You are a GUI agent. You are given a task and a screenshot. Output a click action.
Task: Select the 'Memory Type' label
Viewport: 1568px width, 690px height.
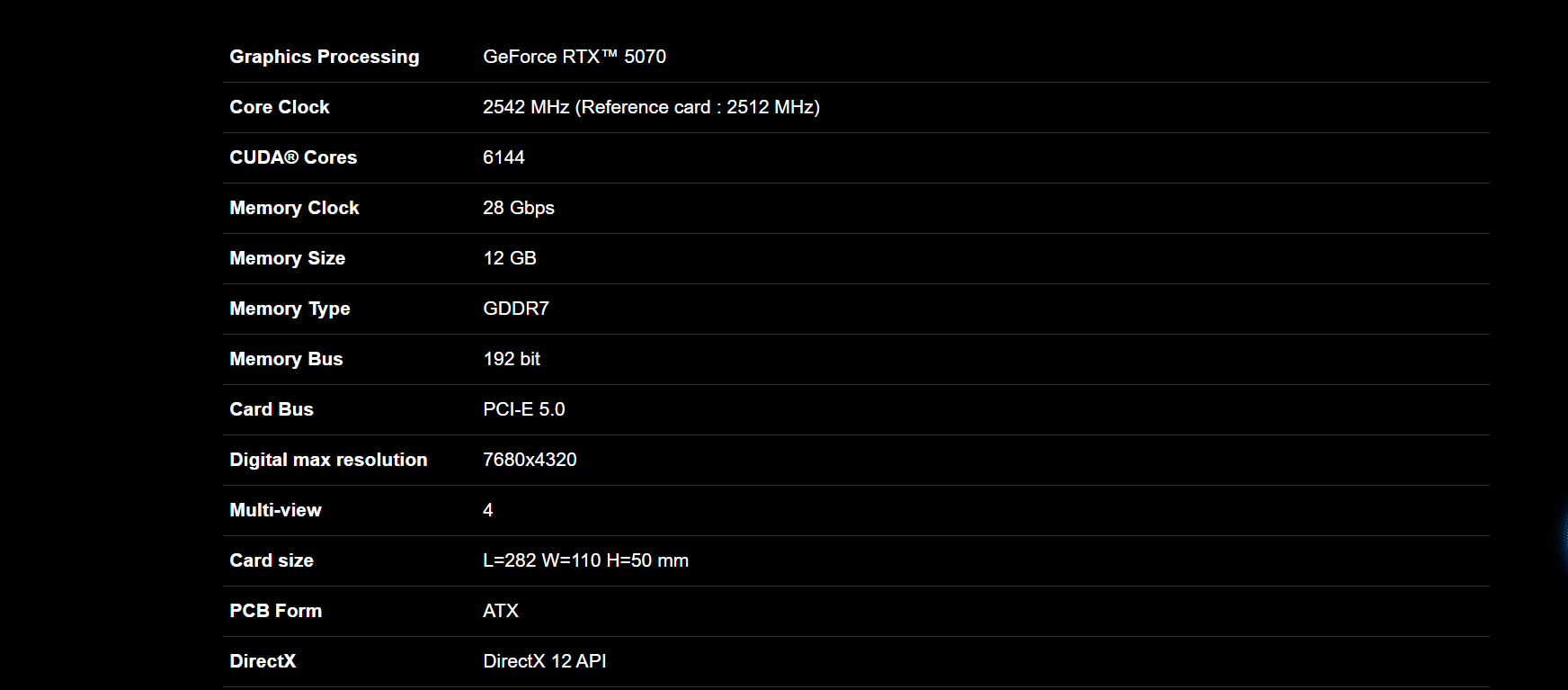290,309
